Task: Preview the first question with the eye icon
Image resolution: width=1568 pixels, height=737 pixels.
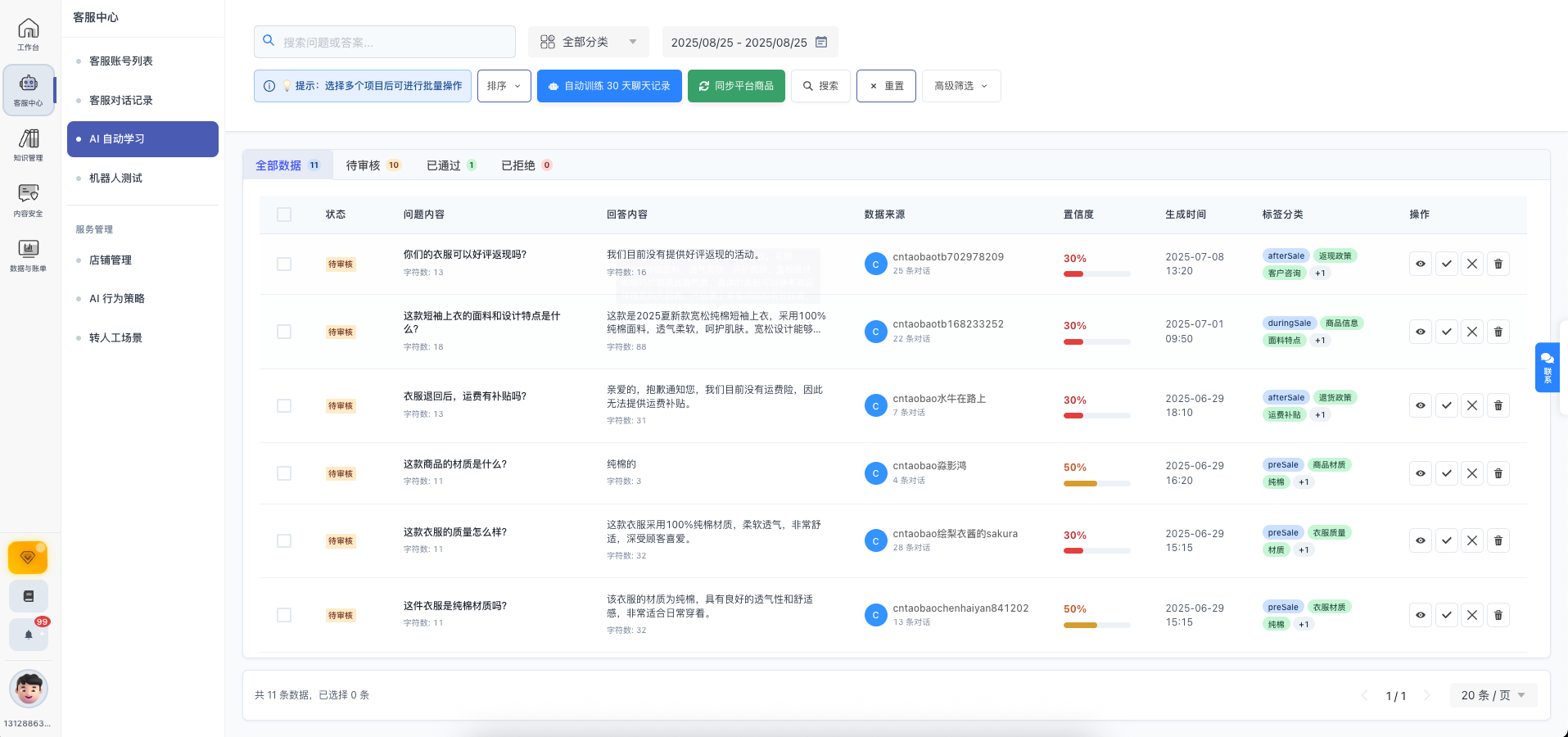Action: click(x=1420, y=264)
